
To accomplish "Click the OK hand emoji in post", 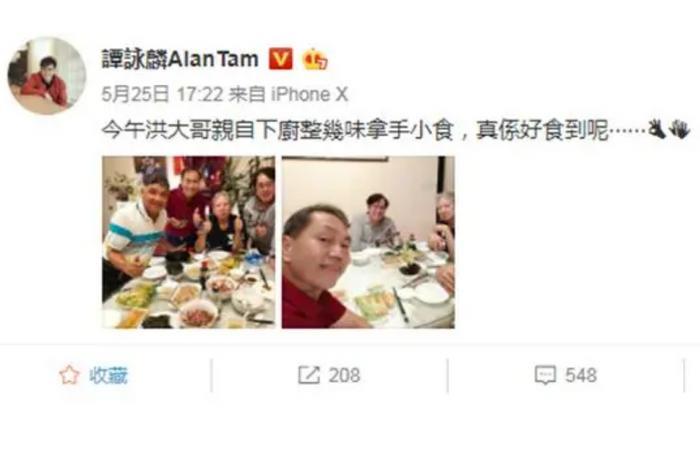I will tap(657, 129).
